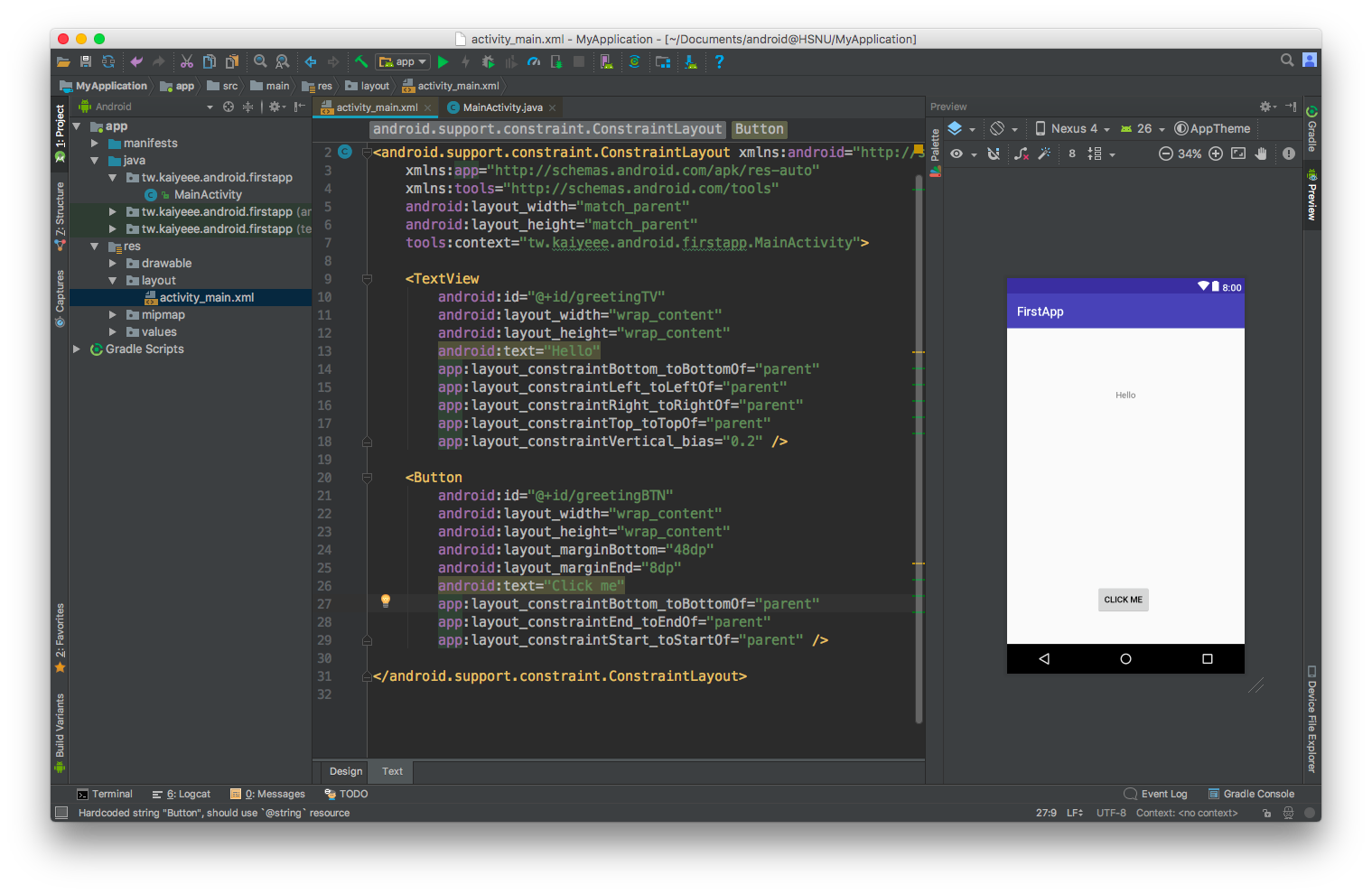
Task: Click the Find magnifier icon
Action: [260, 62]
